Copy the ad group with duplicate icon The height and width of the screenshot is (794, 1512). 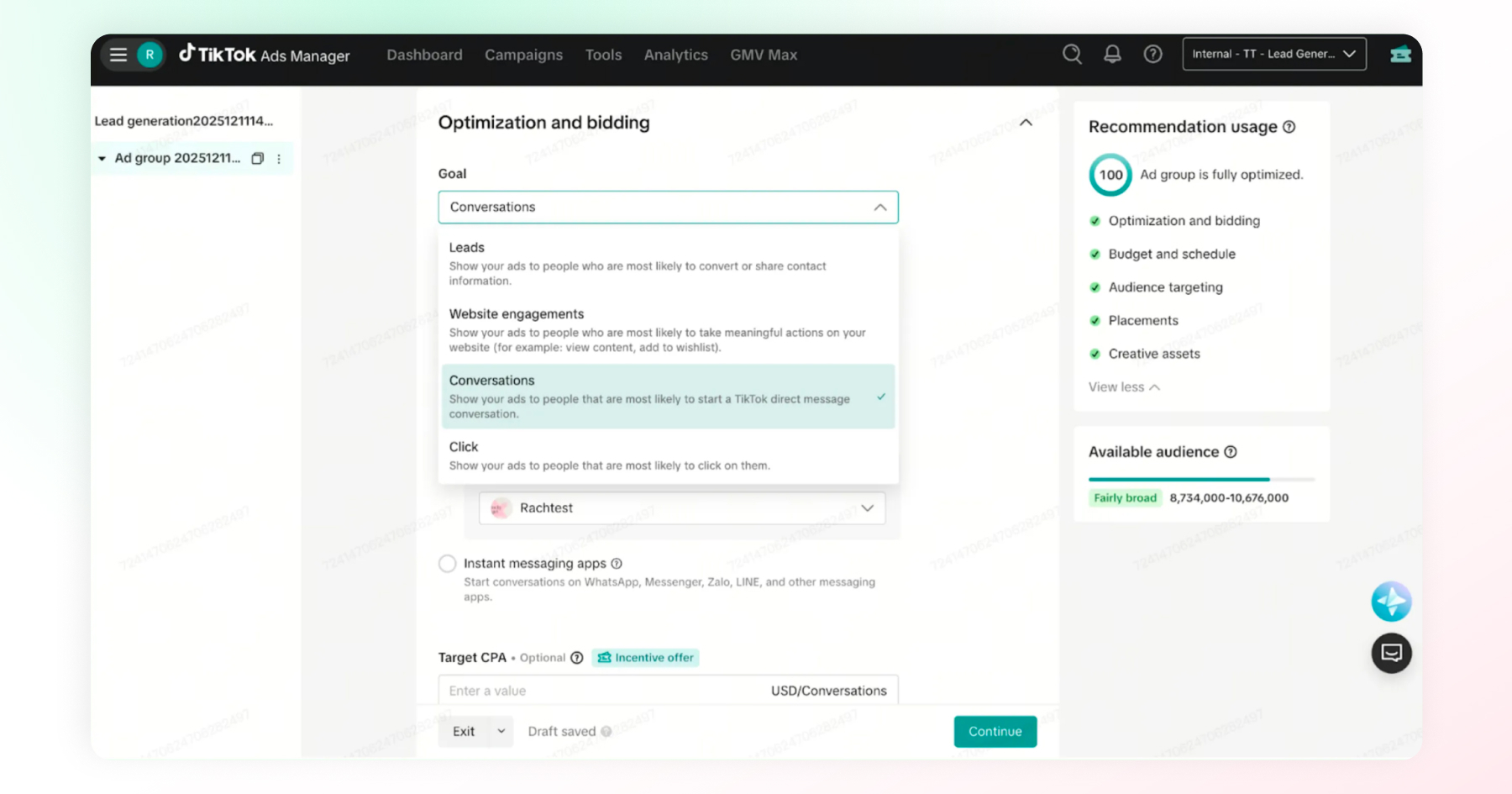coord(258,158)
